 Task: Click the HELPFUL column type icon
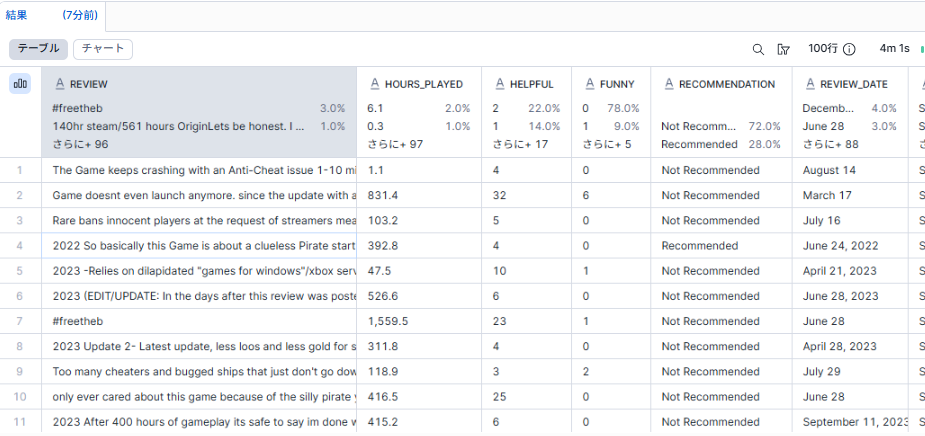click(x=497, y=85)
